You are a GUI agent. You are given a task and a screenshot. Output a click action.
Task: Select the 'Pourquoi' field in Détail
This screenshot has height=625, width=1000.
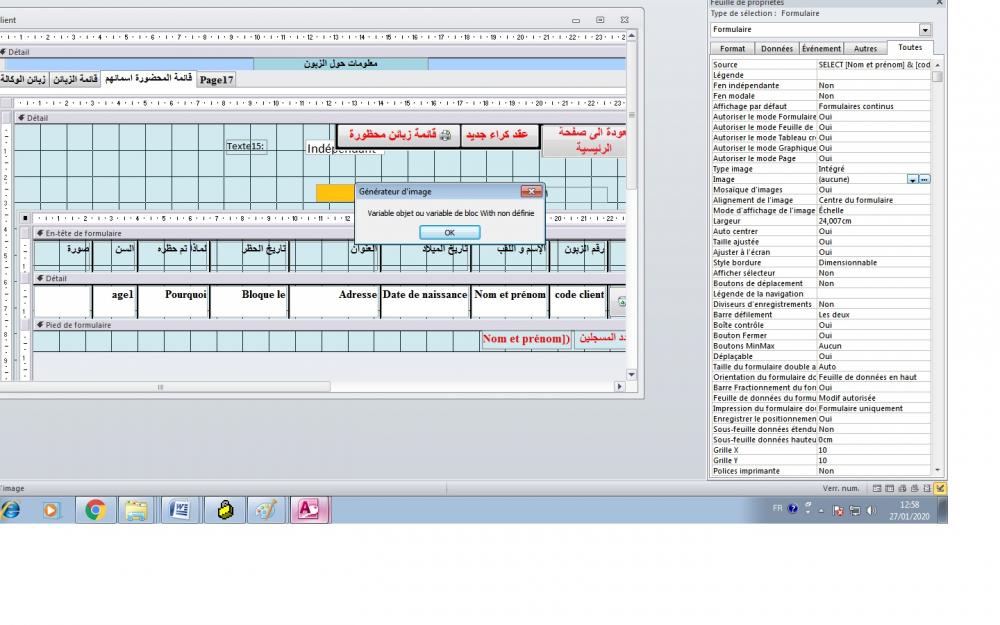[173, 302]
